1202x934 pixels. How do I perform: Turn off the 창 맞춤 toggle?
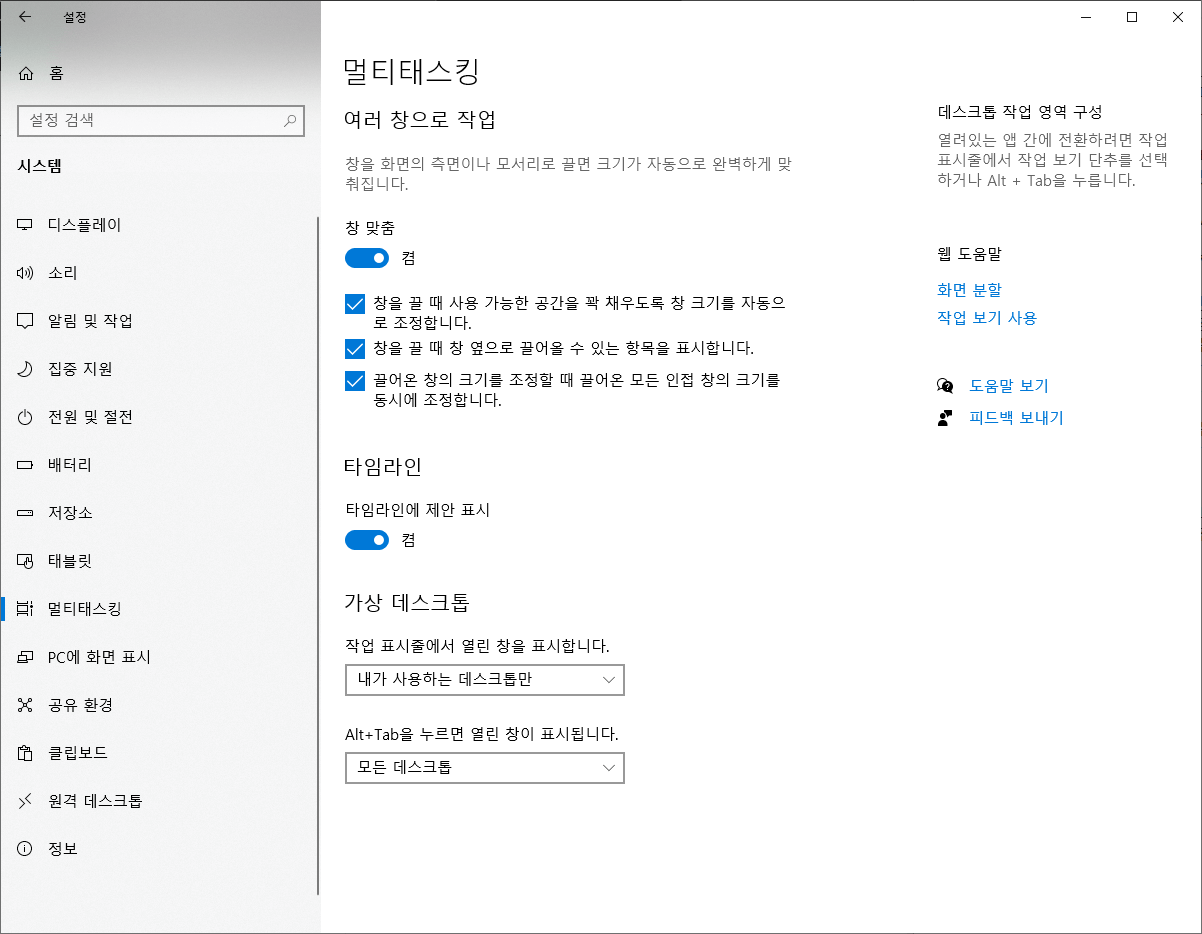click(367, 258)
